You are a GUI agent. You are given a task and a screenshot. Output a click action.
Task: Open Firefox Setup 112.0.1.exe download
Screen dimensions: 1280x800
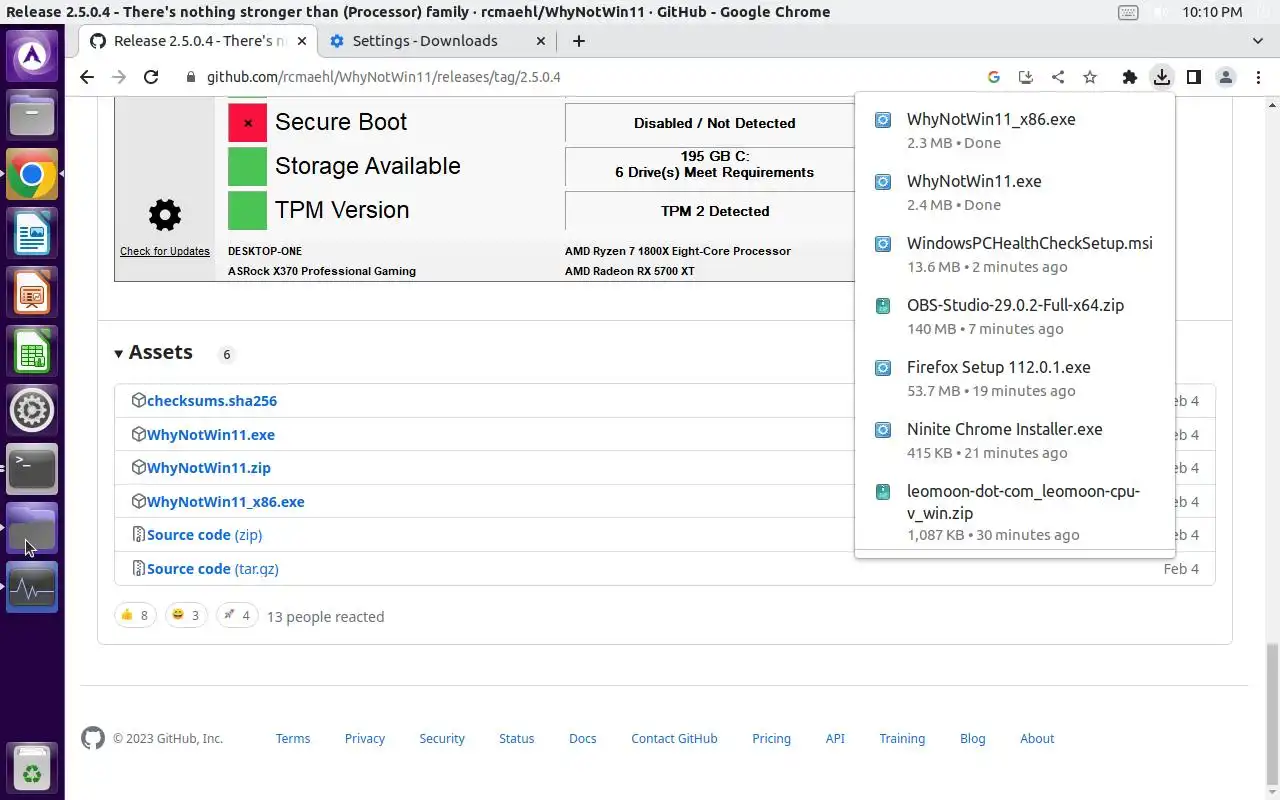pyautogui.click(x=1015, y=378)
